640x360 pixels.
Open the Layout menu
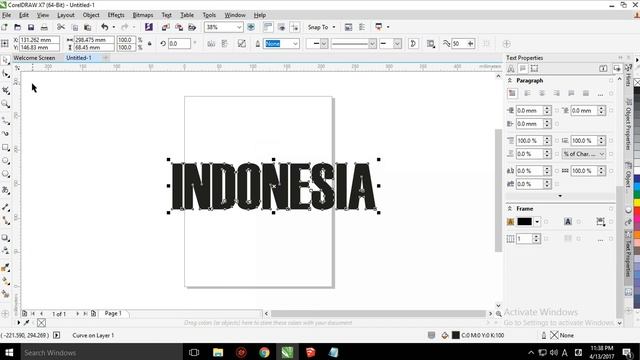[66, 15]
